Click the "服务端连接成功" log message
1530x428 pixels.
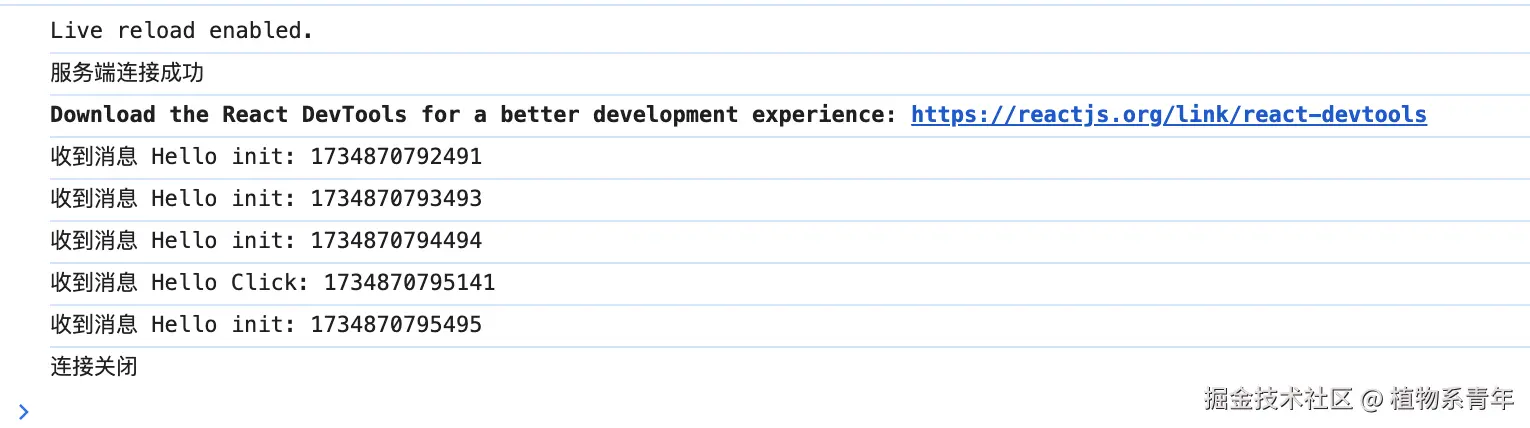pyautogui.click(x=127, y=73)
